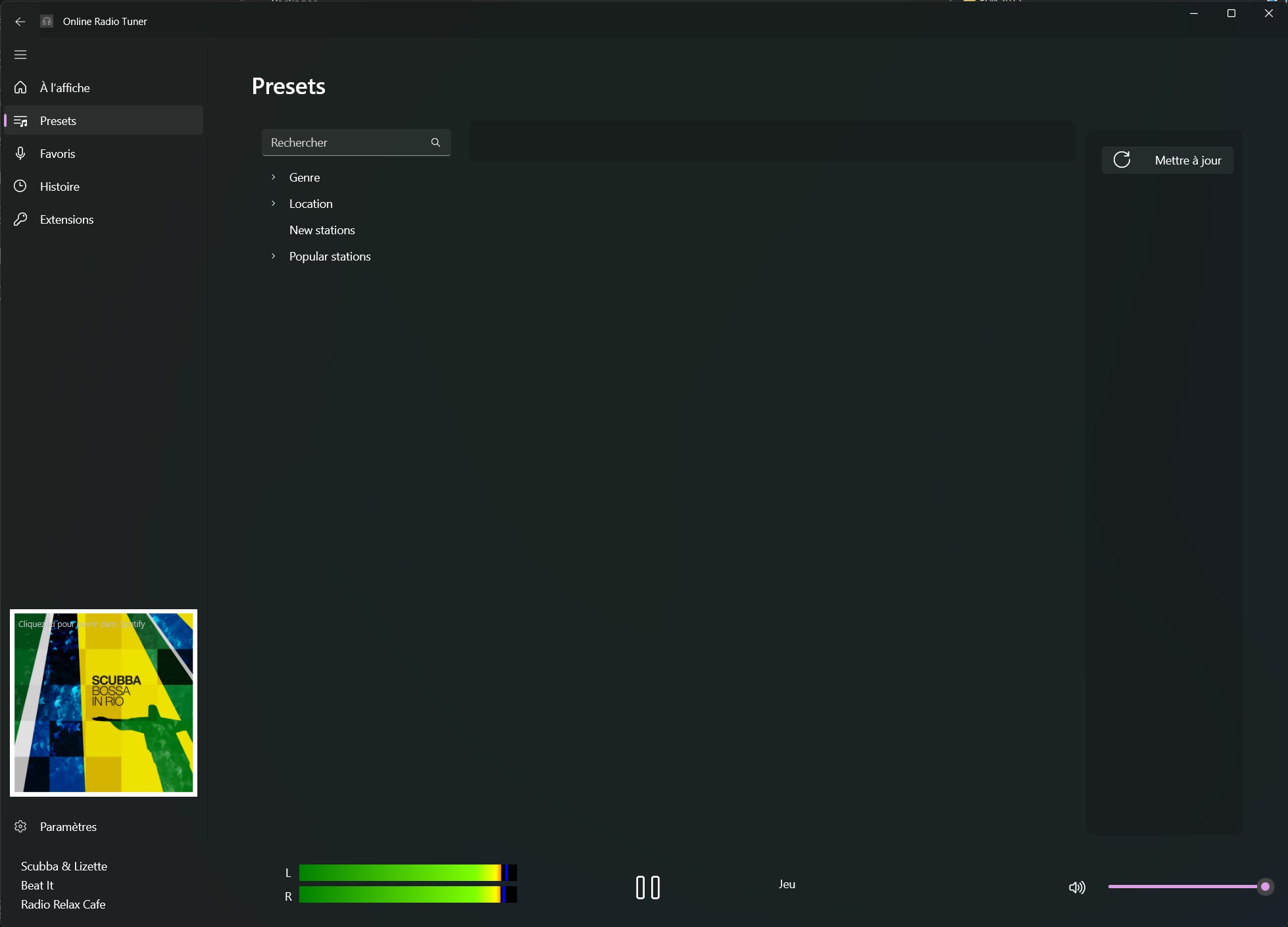The image size is (1288, 927).
Task: Click the Presets navigation tab
Action: tap(104, 120)
